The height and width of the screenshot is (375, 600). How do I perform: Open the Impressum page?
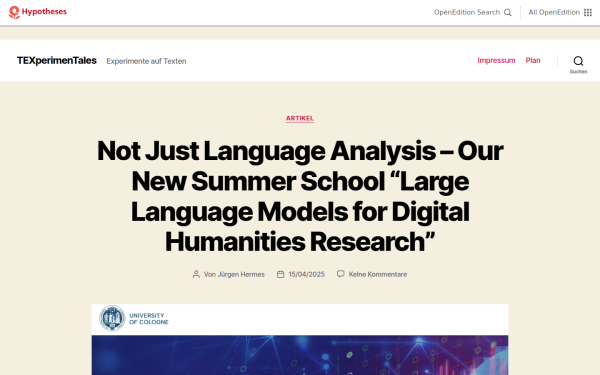point(496,60)
